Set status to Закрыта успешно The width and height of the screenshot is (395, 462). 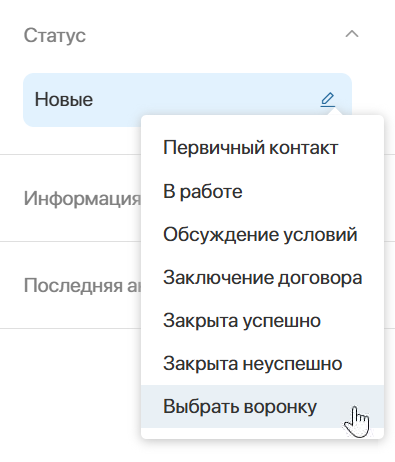pos(262,321)
